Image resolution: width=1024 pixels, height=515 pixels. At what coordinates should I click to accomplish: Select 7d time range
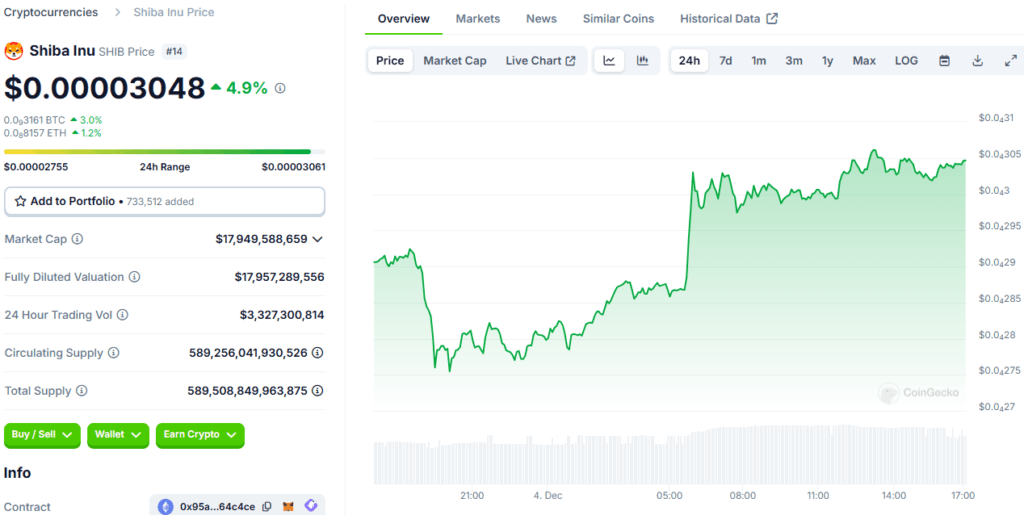[x=726, y=61]
